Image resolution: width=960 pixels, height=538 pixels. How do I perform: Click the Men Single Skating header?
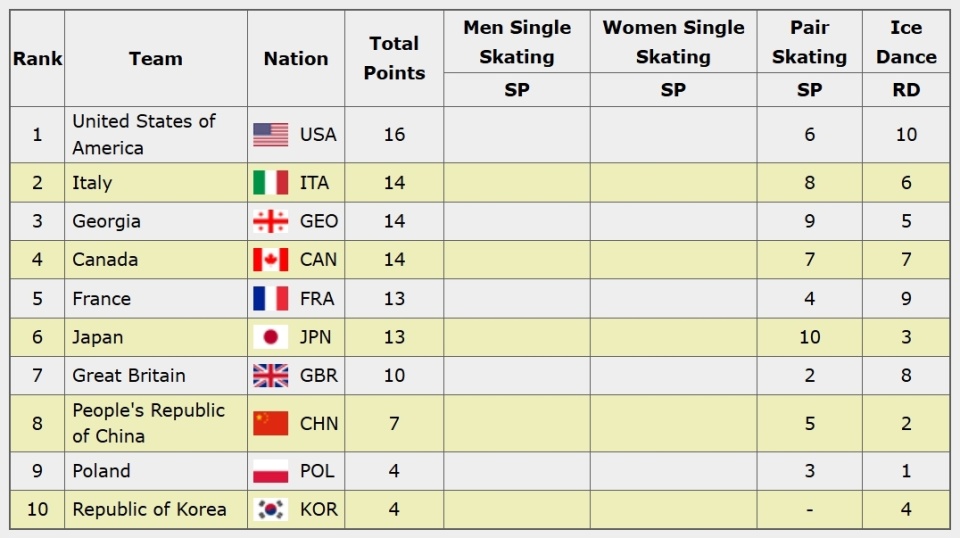[517, 42]
